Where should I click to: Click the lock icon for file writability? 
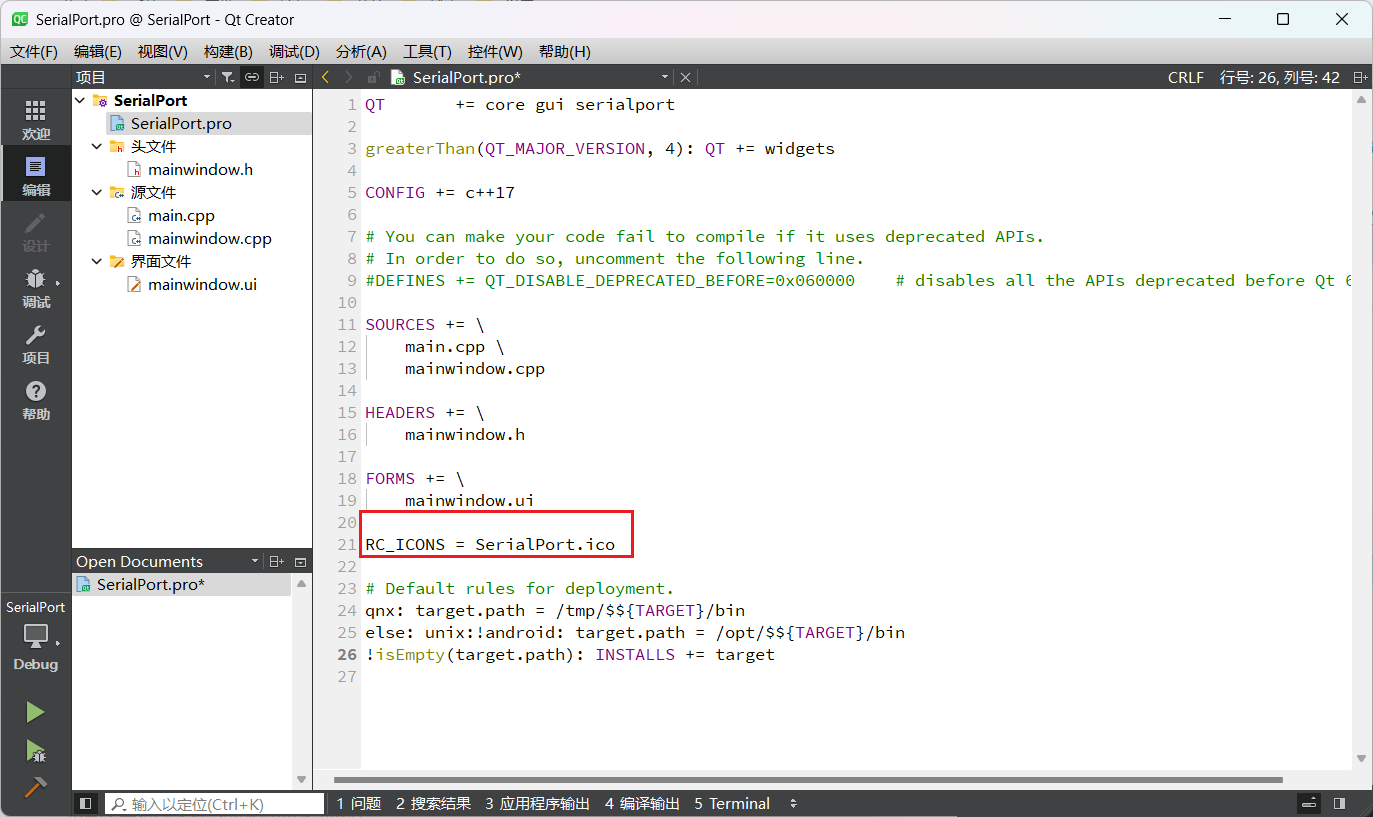(x=373, y=77)
